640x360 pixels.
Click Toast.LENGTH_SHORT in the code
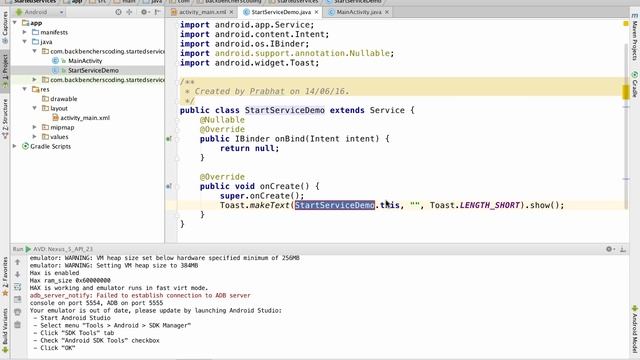tap(475, 205)
